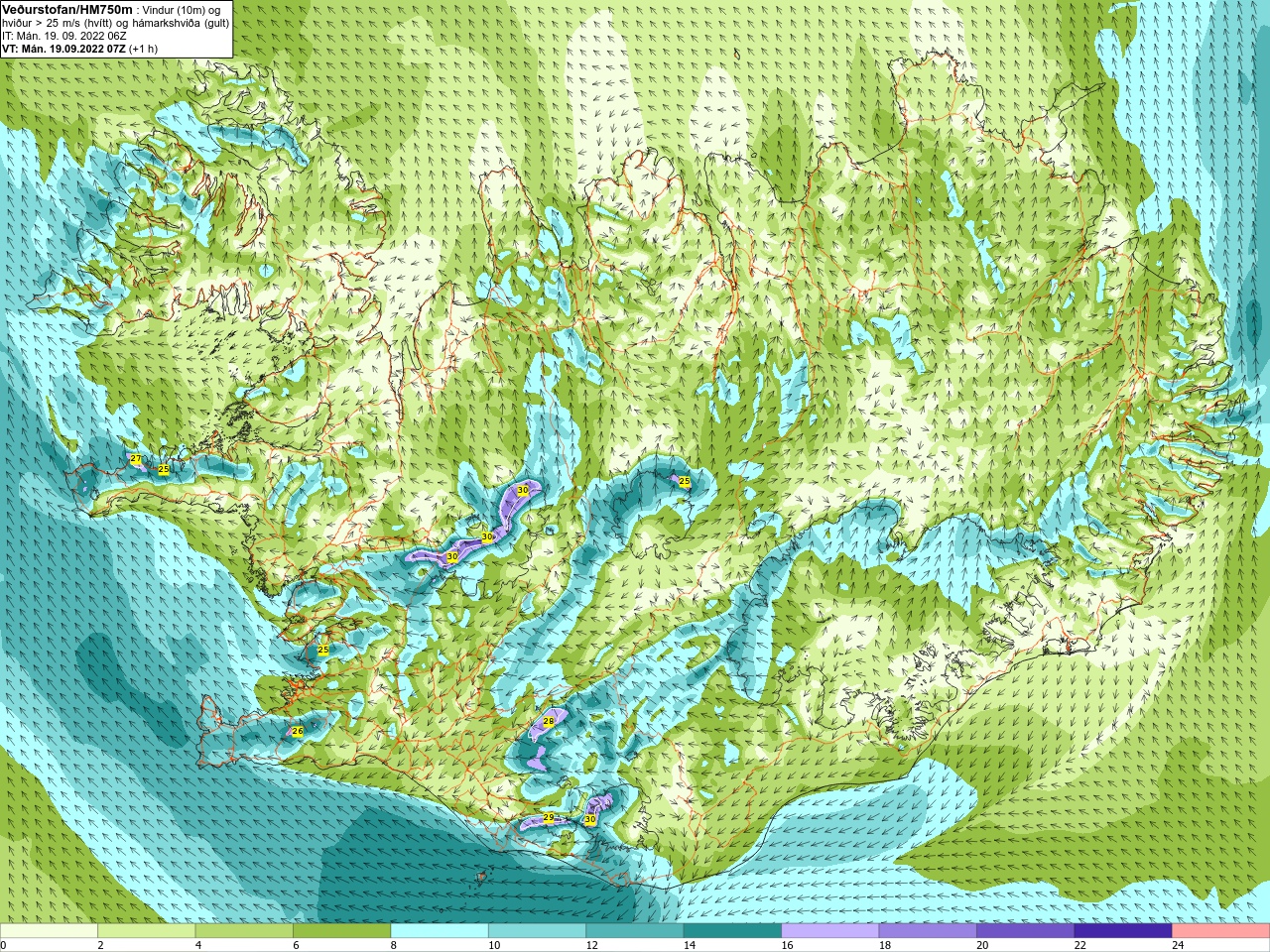Viewport: 1270px width, 952px height.
Task: Click the Veðurstofan/HM750m title text
Action: pyautogui.click(x=67, y=9)
